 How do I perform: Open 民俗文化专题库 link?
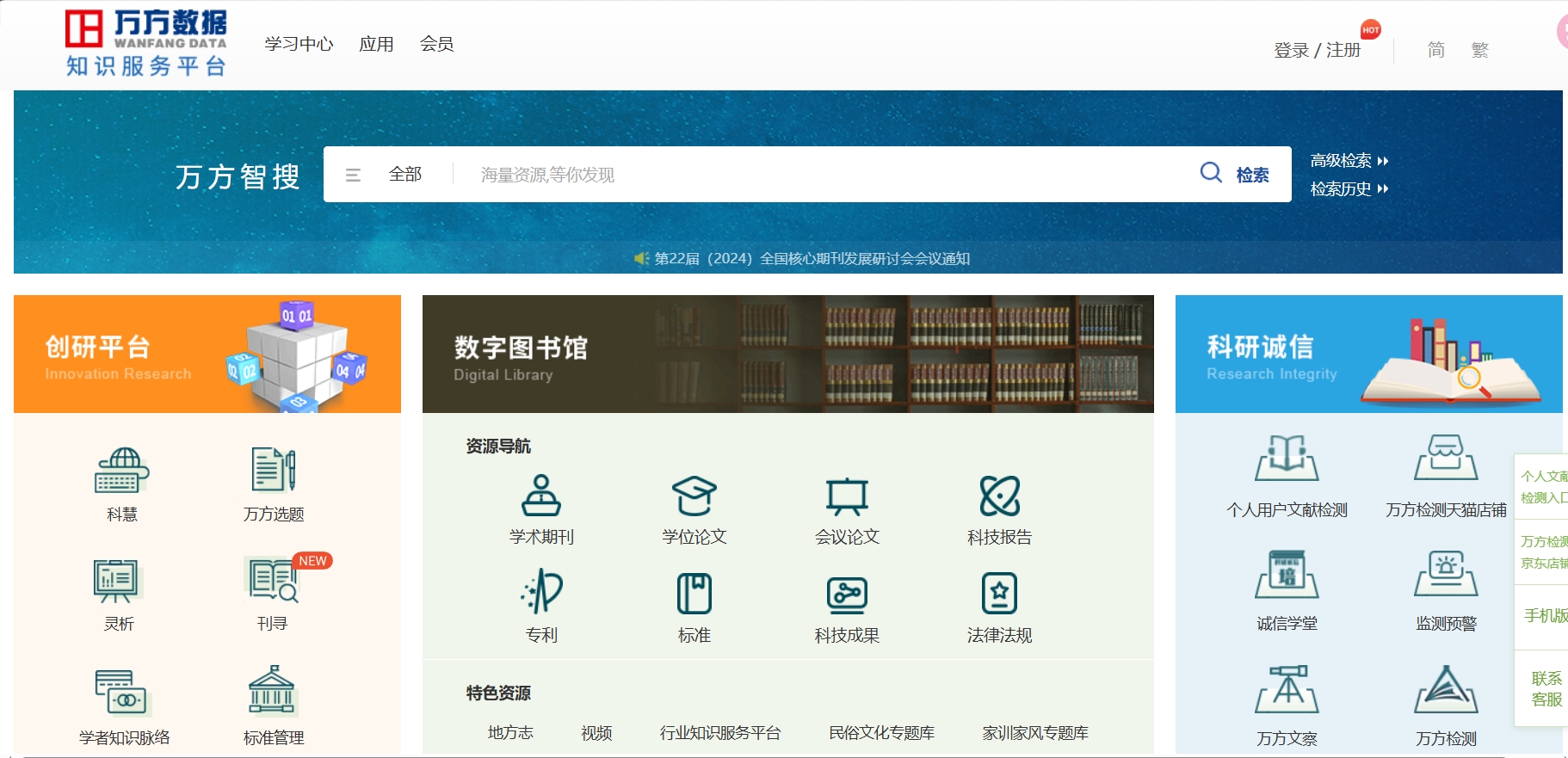881,733
